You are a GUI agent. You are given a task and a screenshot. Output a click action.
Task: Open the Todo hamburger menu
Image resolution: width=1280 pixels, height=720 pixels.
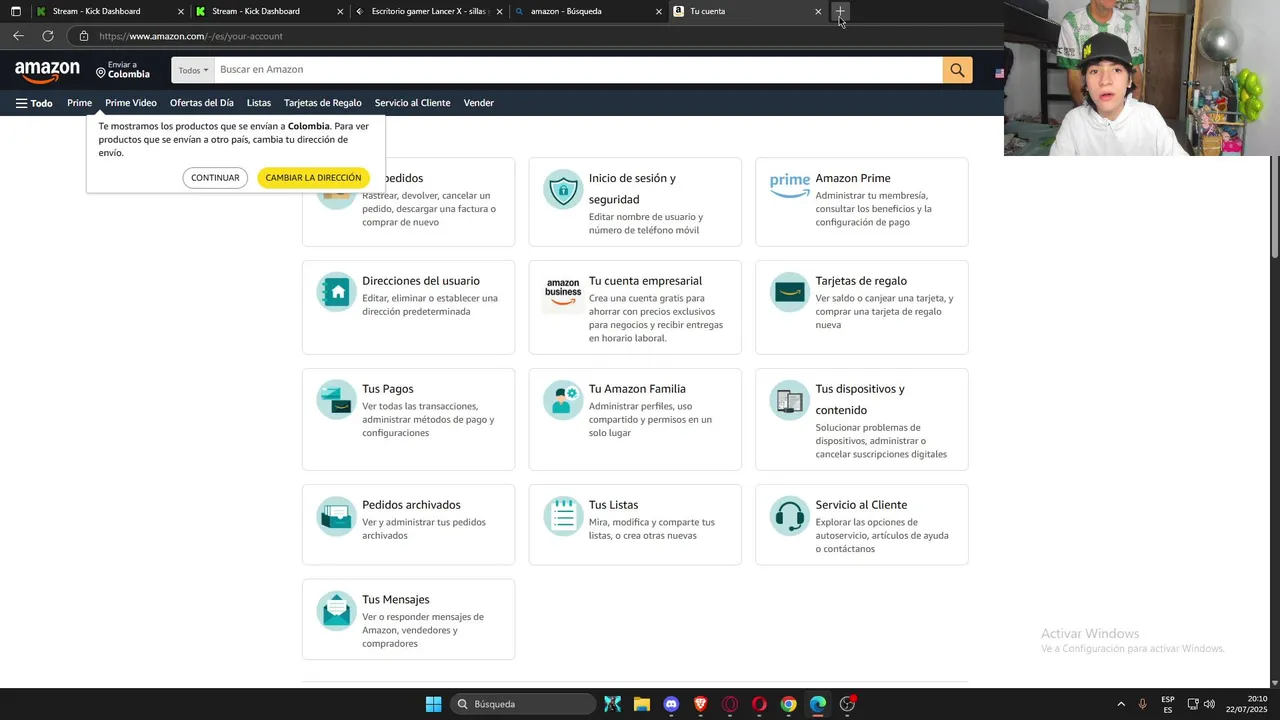[x=34, y=103]
